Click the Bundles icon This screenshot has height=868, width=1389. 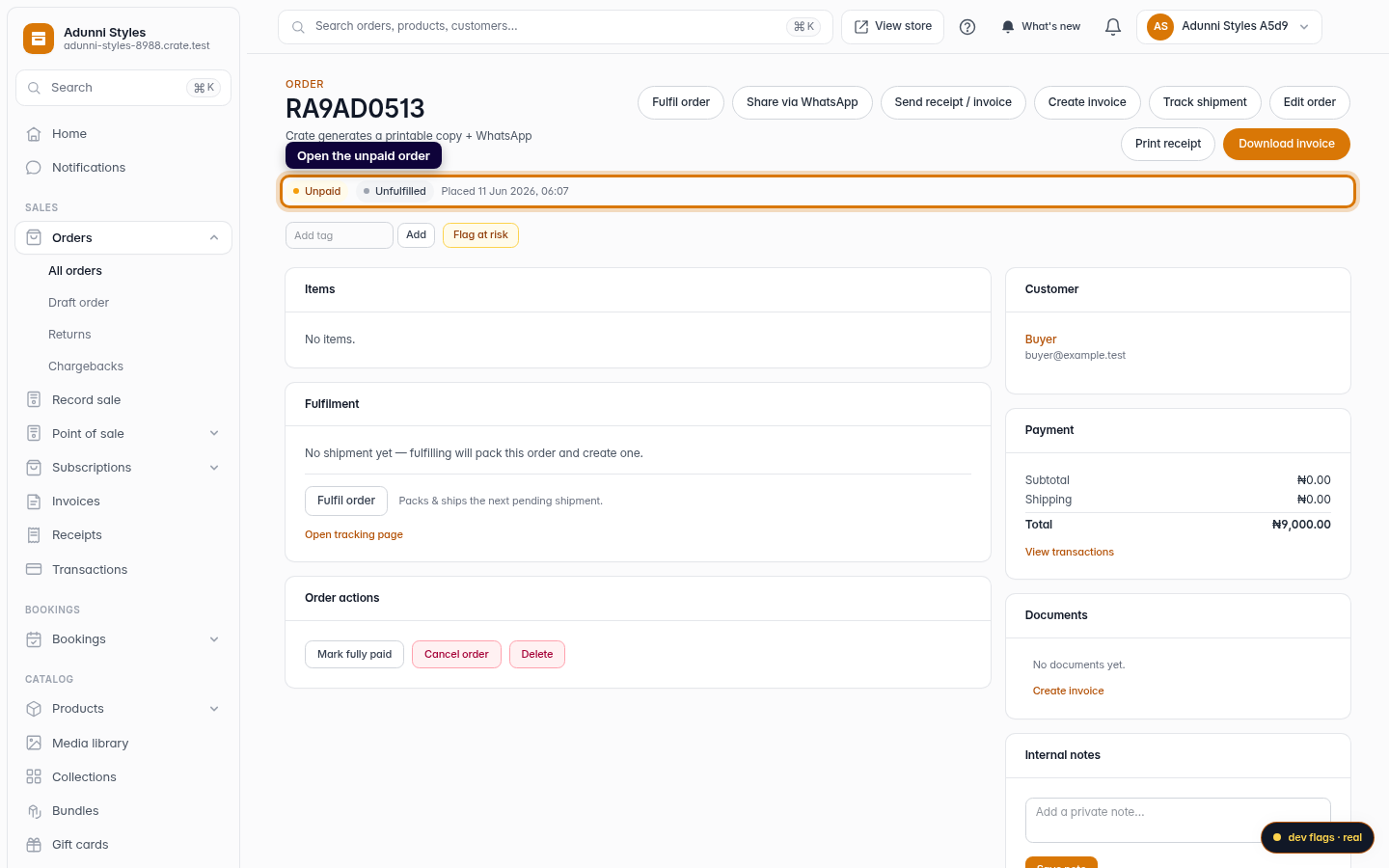34,811
